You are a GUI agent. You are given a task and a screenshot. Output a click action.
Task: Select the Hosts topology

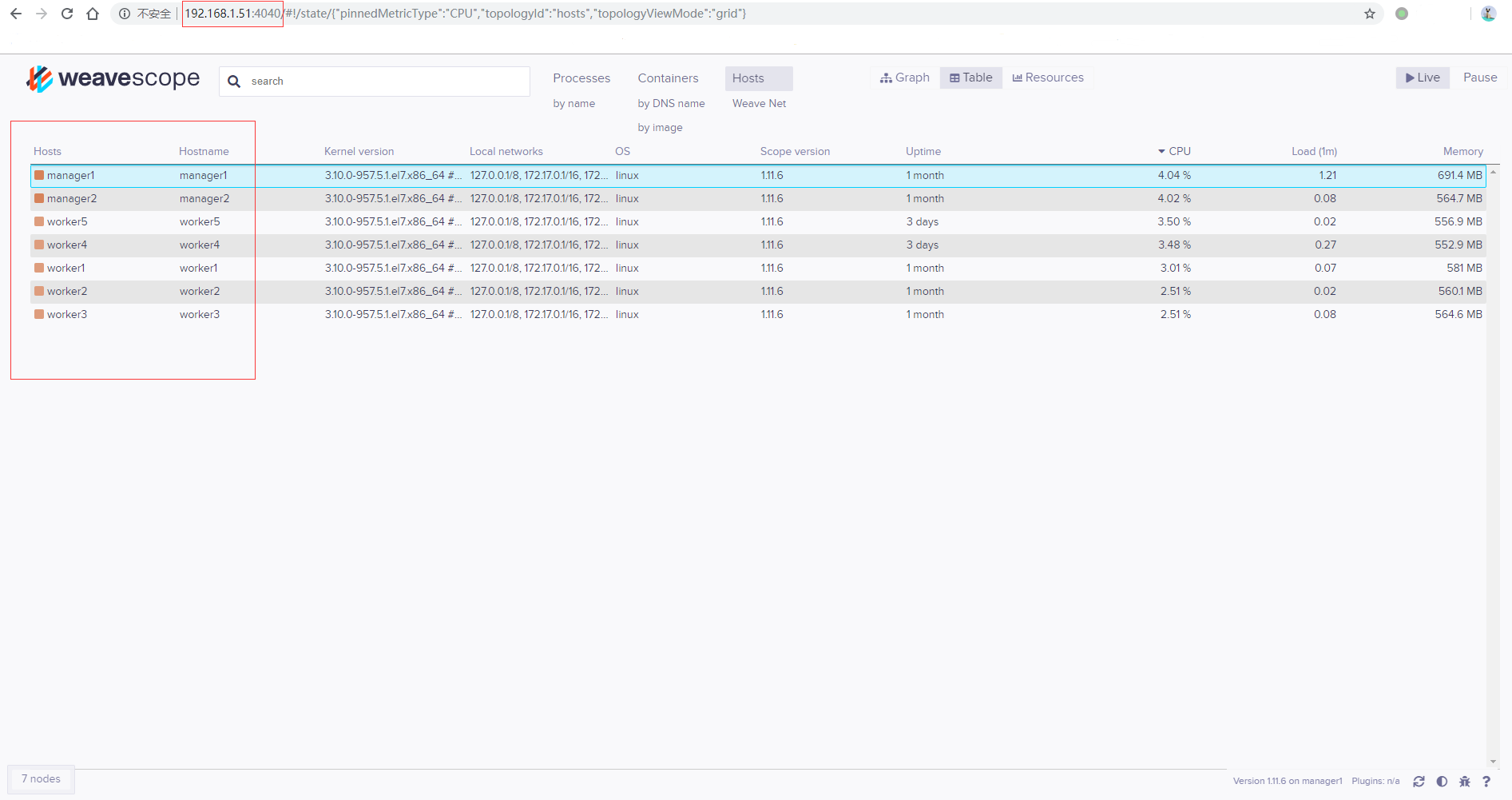[759, 78]
